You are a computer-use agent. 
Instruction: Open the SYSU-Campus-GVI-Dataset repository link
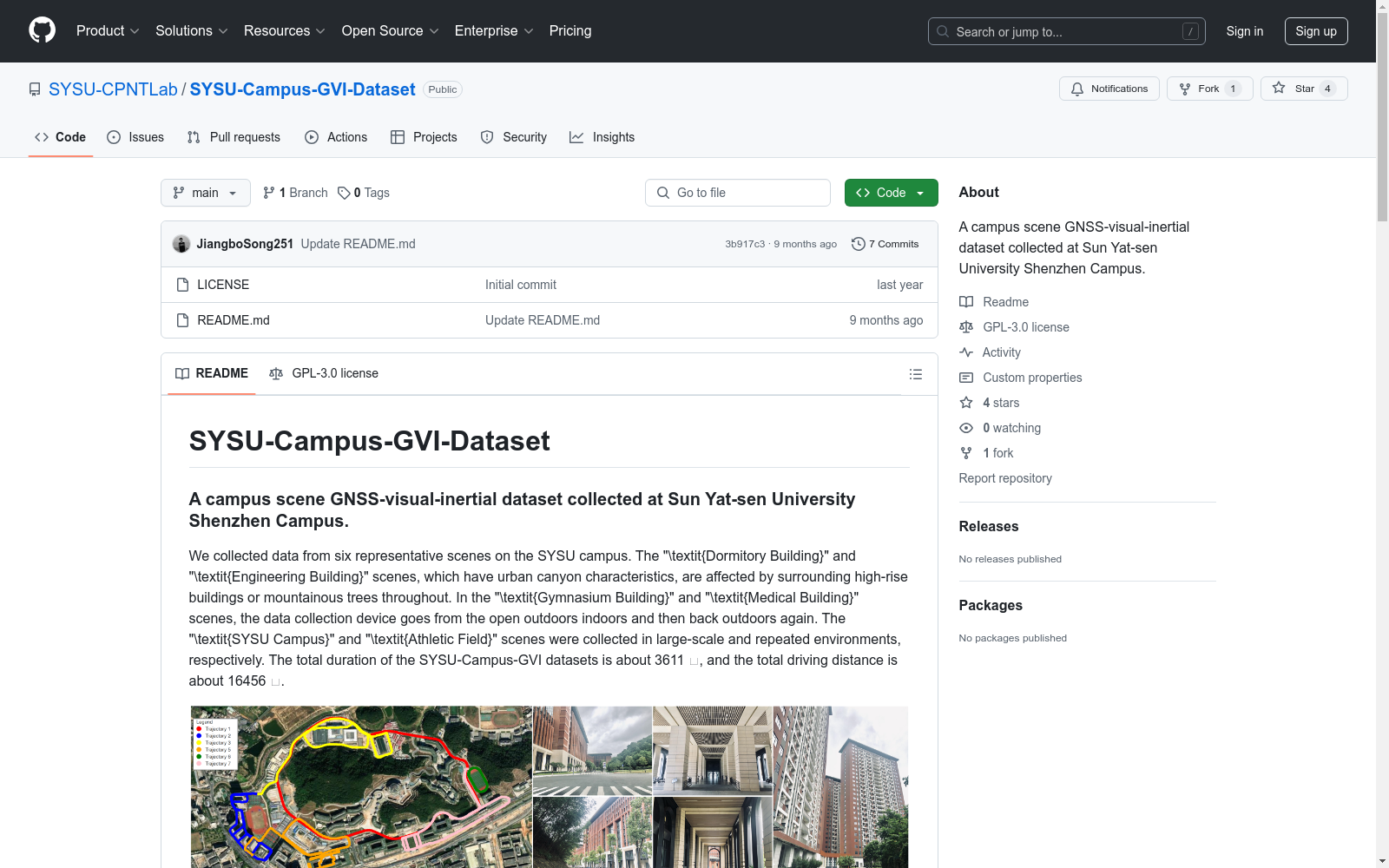coord(302,89)
